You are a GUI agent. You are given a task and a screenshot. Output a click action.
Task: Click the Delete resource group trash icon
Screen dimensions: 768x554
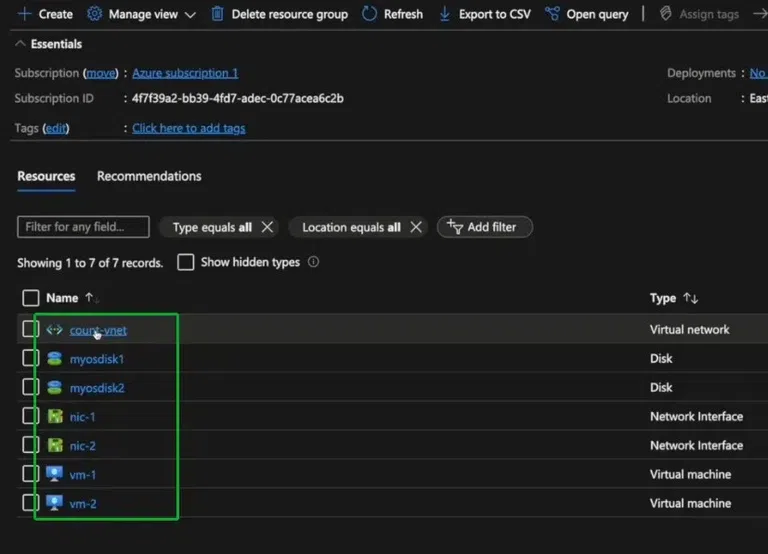click(x=217, y=14)
